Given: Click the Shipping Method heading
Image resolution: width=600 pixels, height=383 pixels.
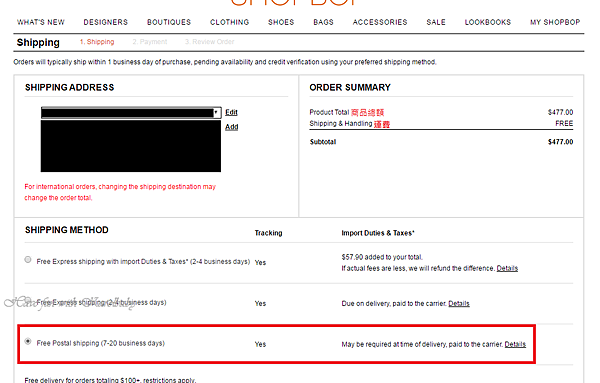Looking at the screenshot, I should pyautogui.click(x=67, y=230).
